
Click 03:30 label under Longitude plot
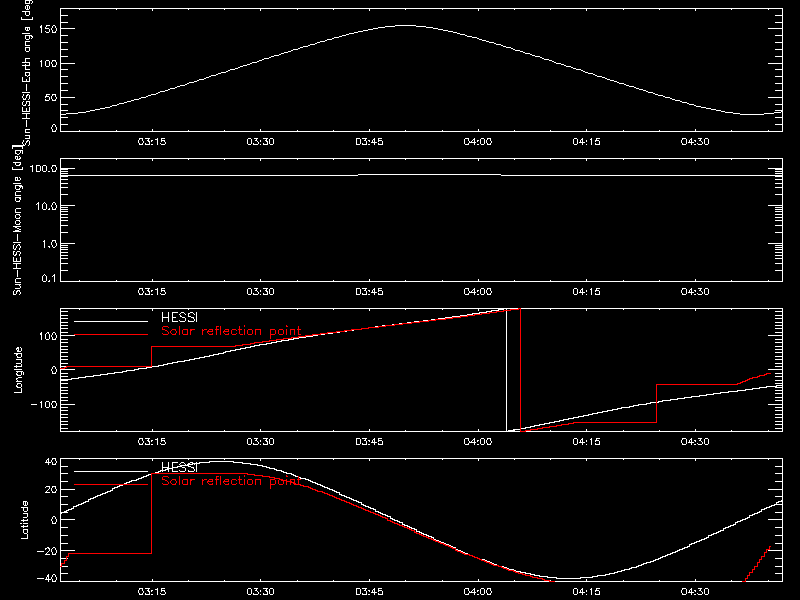point(260,441)
